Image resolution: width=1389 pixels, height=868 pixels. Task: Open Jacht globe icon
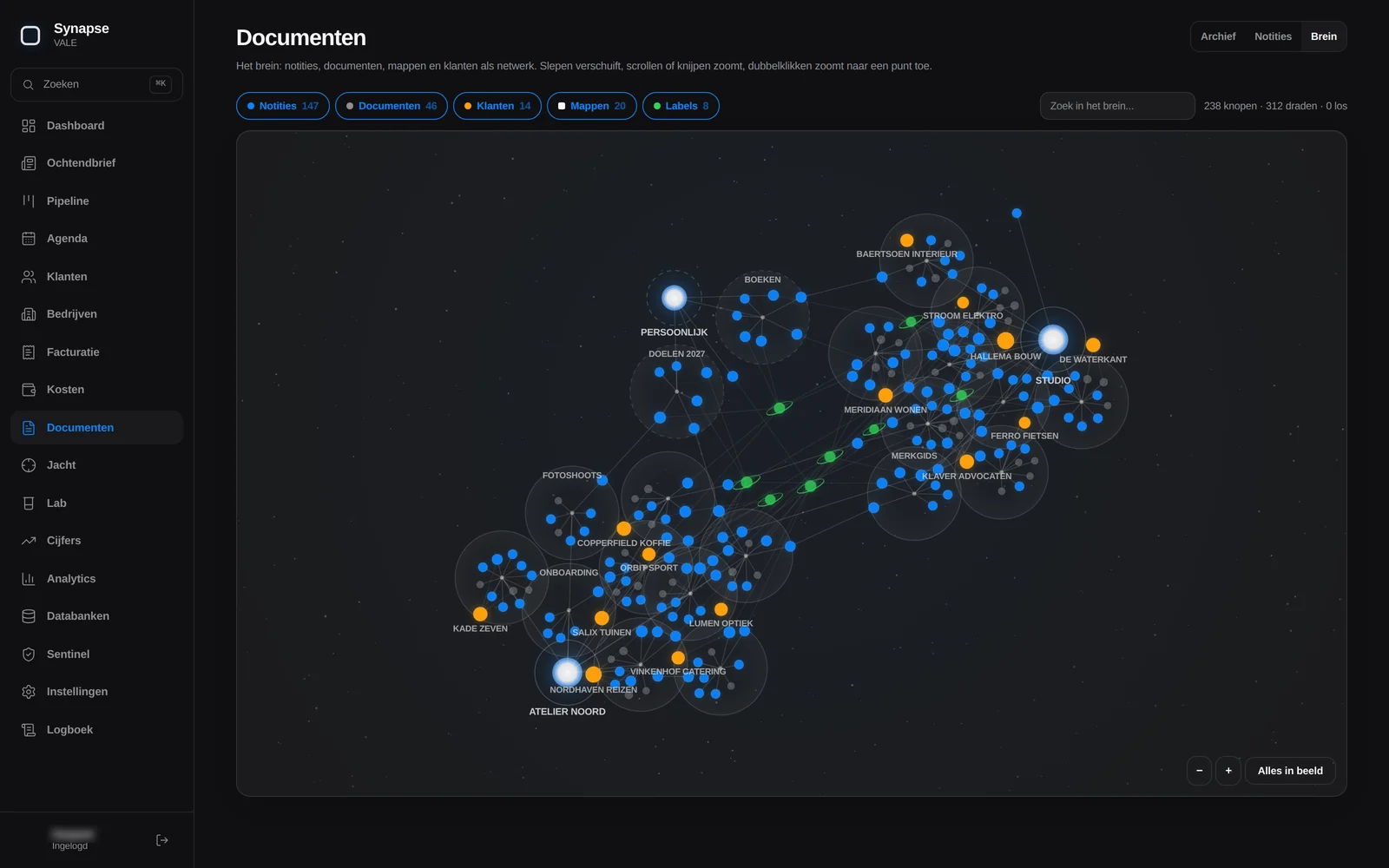coord(29,465)
